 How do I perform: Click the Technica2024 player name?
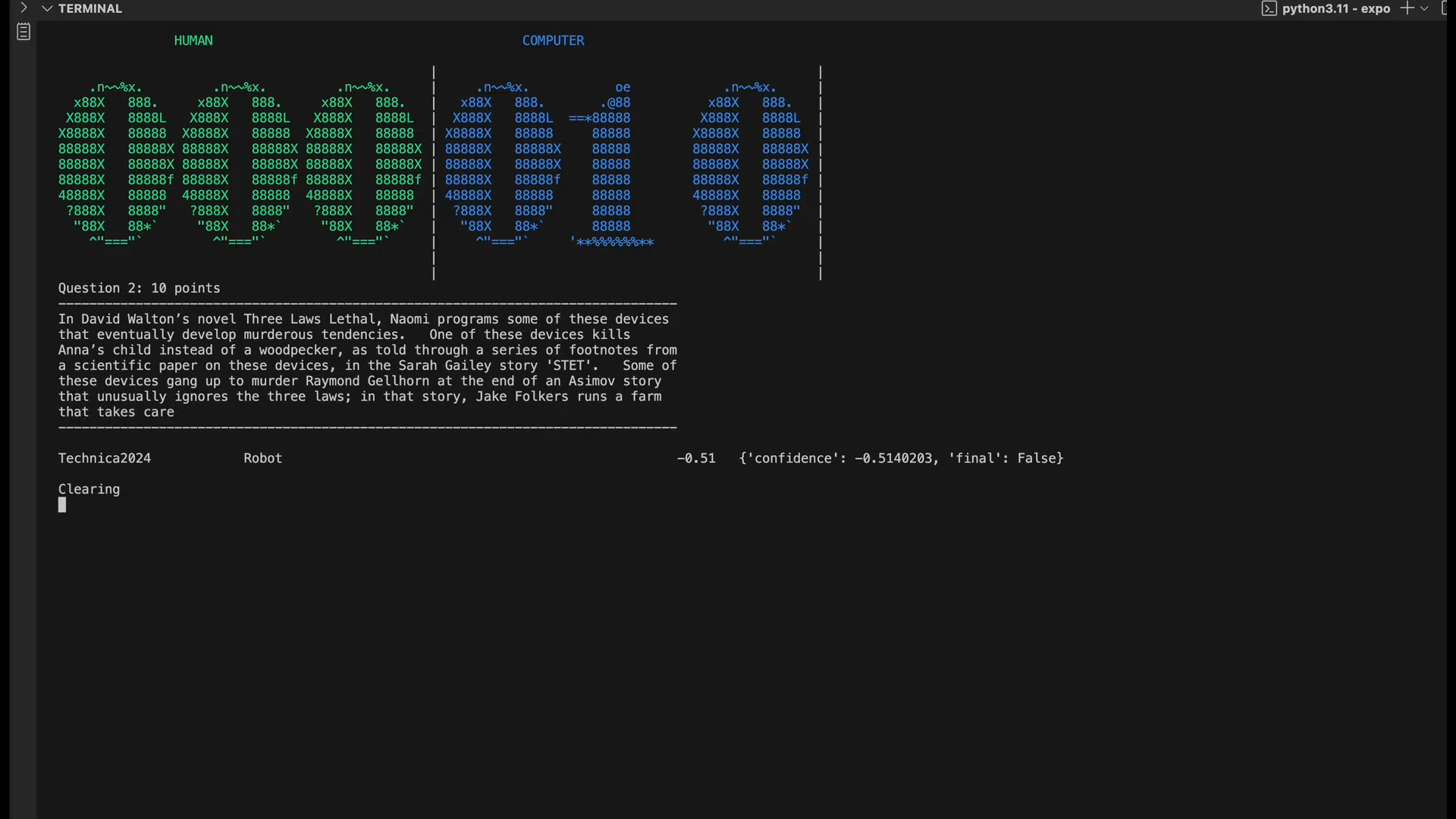[105, 458]
